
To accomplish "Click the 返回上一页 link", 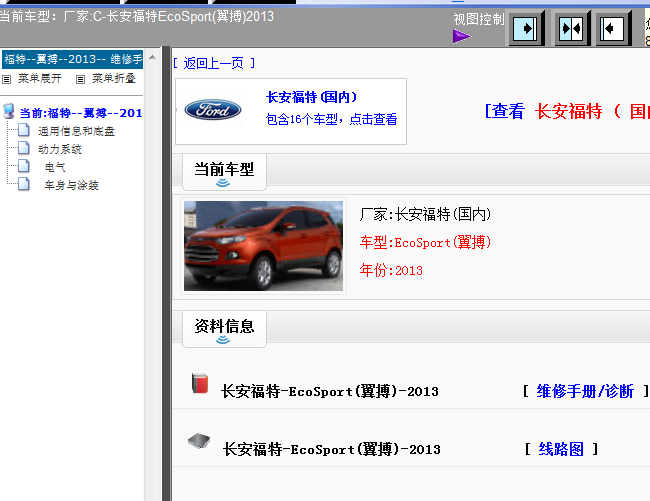I will (x=214, y=63).
